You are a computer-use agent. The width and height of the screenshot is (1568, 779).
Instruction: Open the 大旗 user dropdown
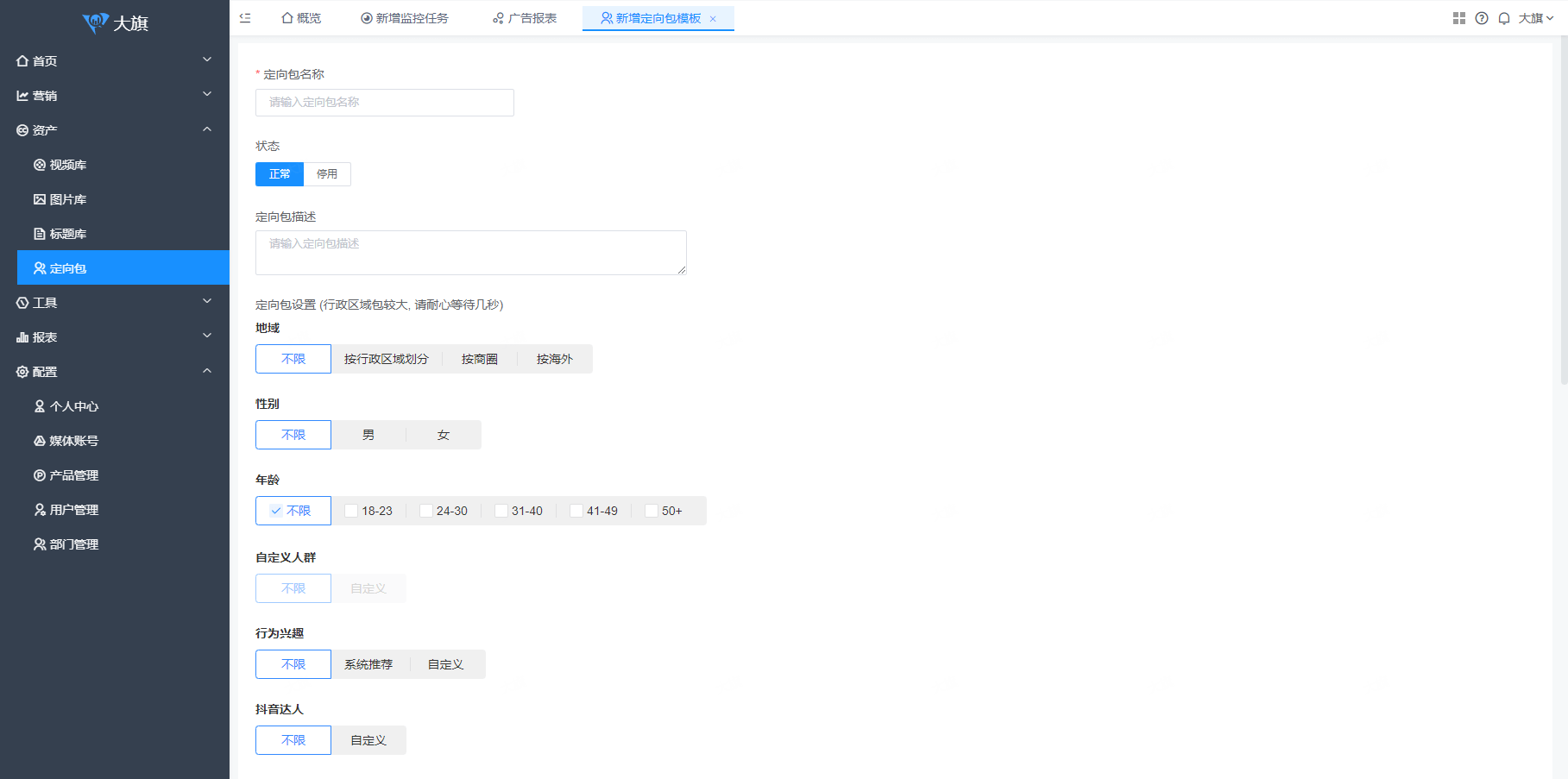pyautogui.click(x=1535, y=18)
